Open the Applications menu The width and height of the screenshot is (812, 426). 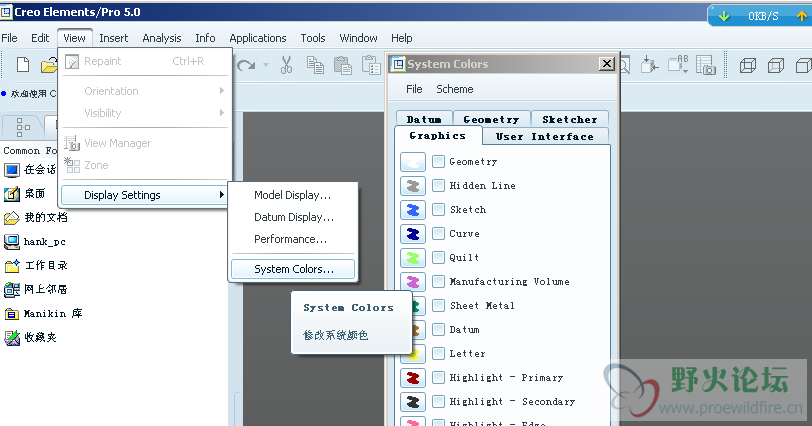(x=257, y=38)
